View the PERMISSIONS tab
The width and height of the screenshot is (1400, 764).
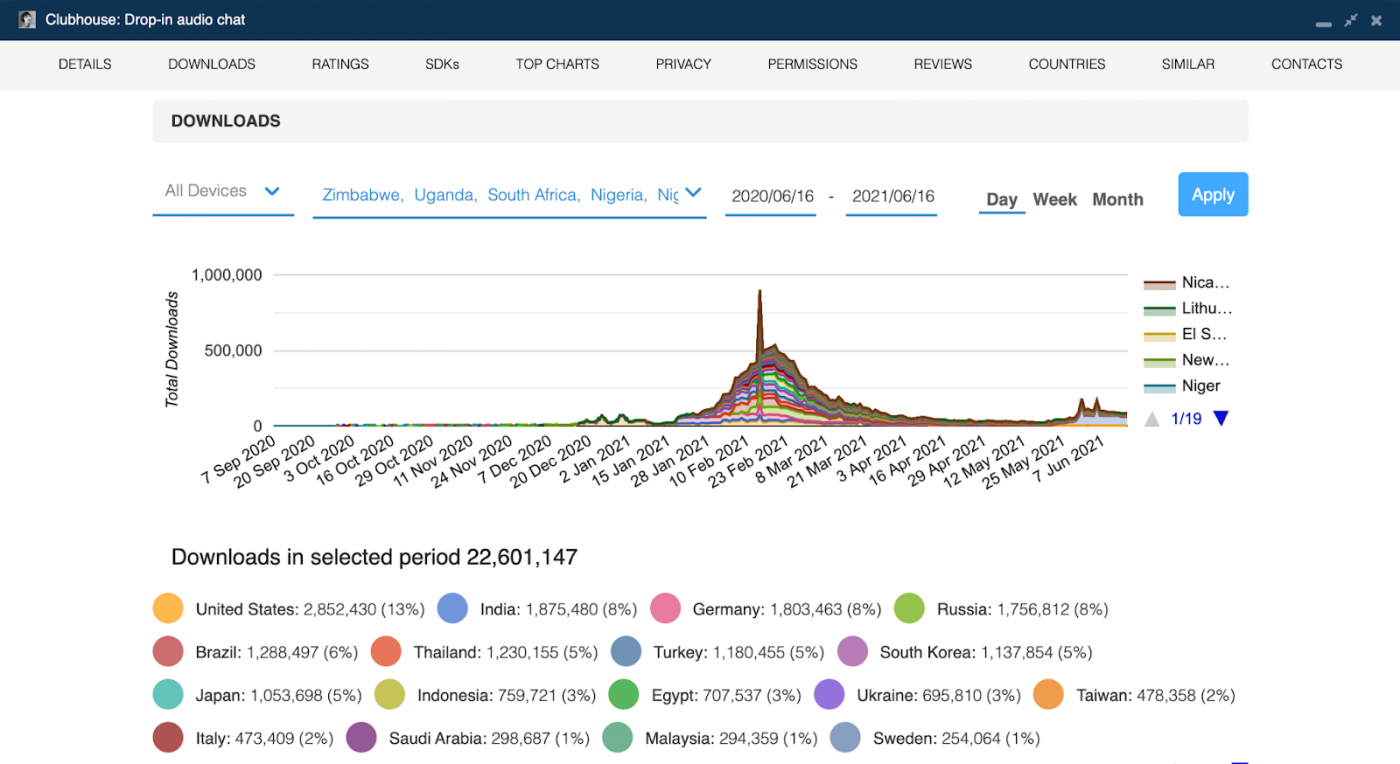click(813, 64)
